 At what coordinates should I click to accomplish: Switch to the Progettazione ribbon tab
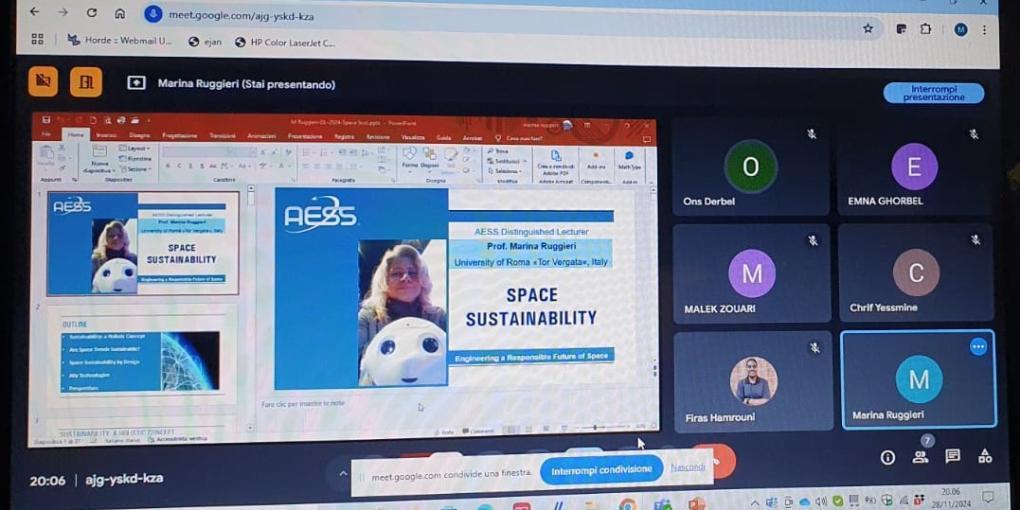click(x=180, y=135)
